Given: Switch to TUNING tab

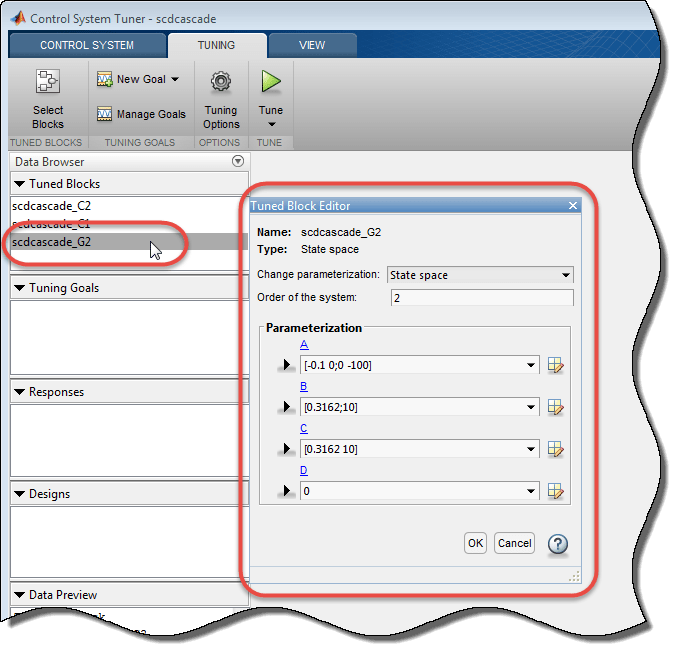Looking at the screenshot, I should 216,45.
